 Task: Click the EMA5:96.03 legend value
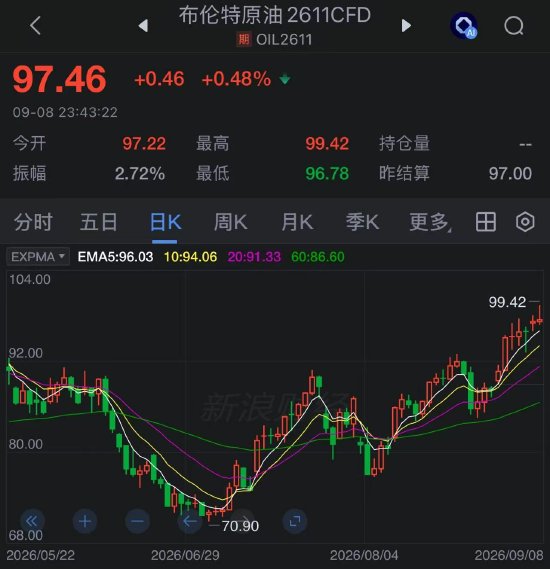[x=115, y=257]
